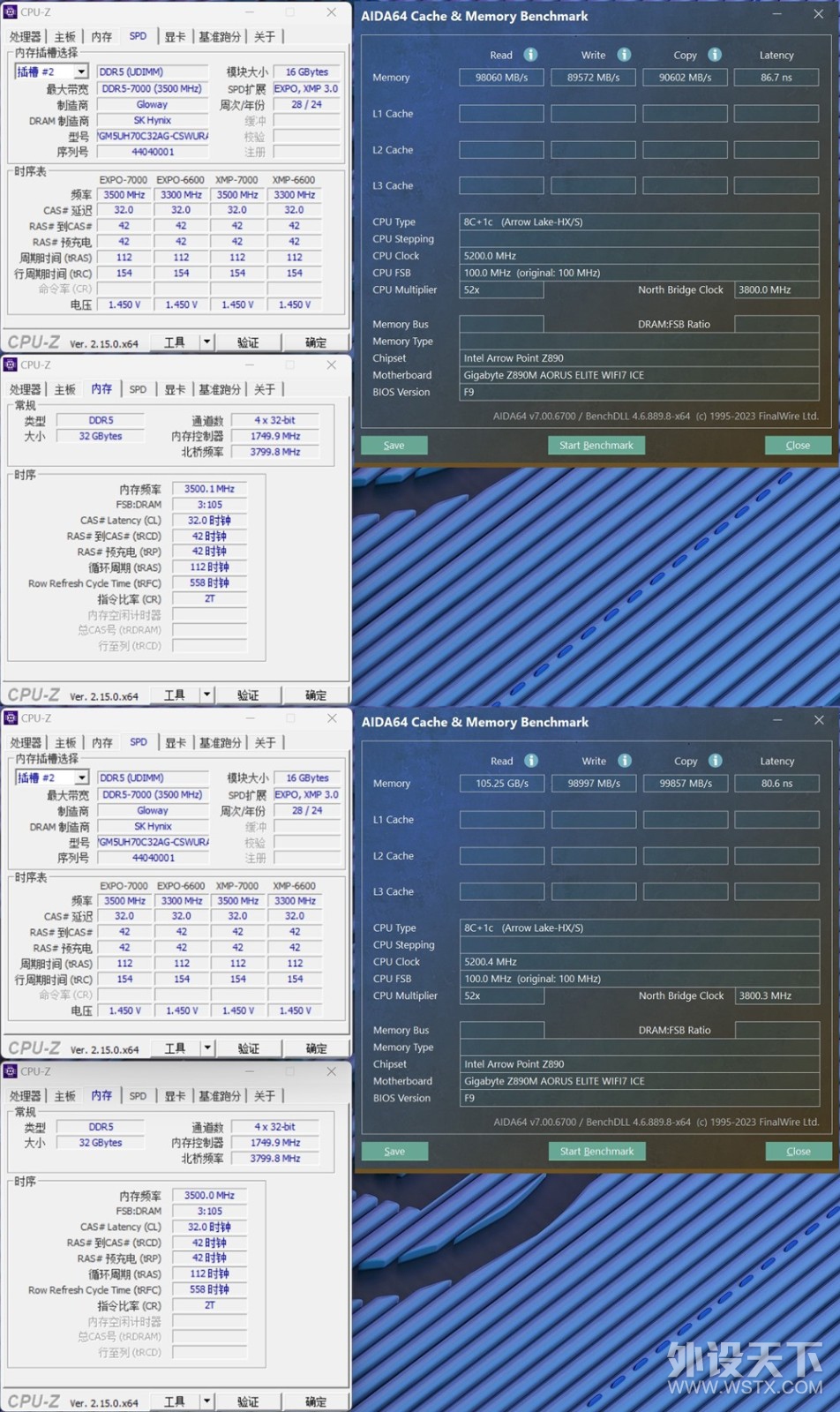Click 确定 button in the lower CPU-Z SPD window
Image resolution: width=840 pixels, height=1412 pixels.
click(317, 1048)
